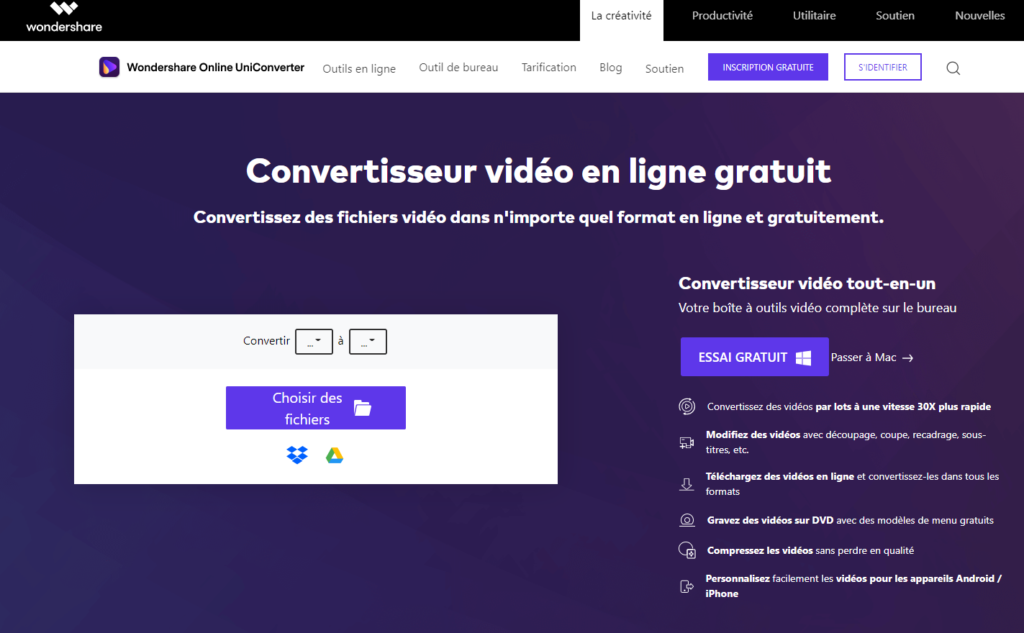Click the Convertisseur vidéo tout-en-un heading
The width and height of the screenshot is (1024, 633).
point(807,284)
